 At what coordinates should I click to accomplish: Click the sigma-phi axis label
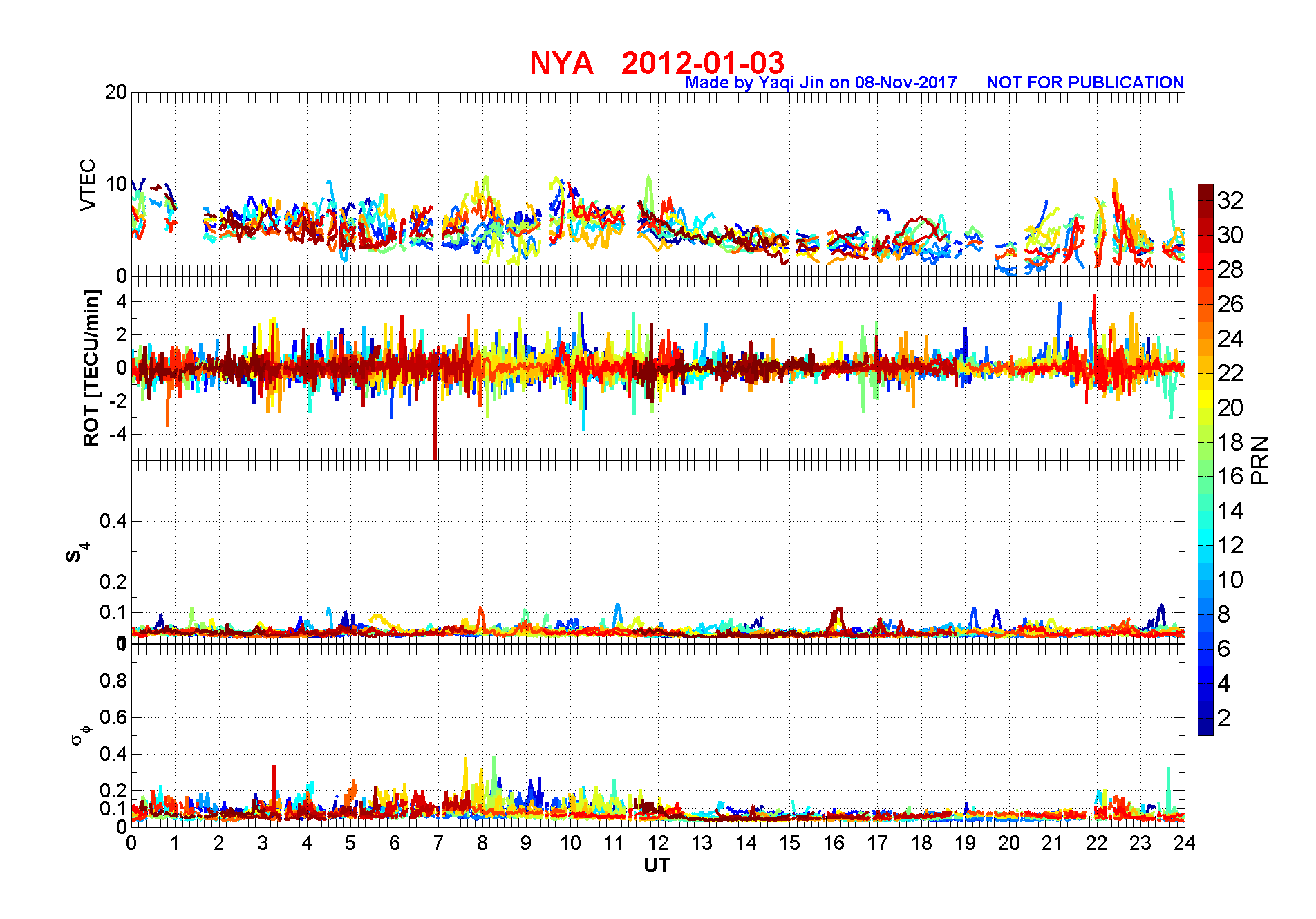(79, 735)
